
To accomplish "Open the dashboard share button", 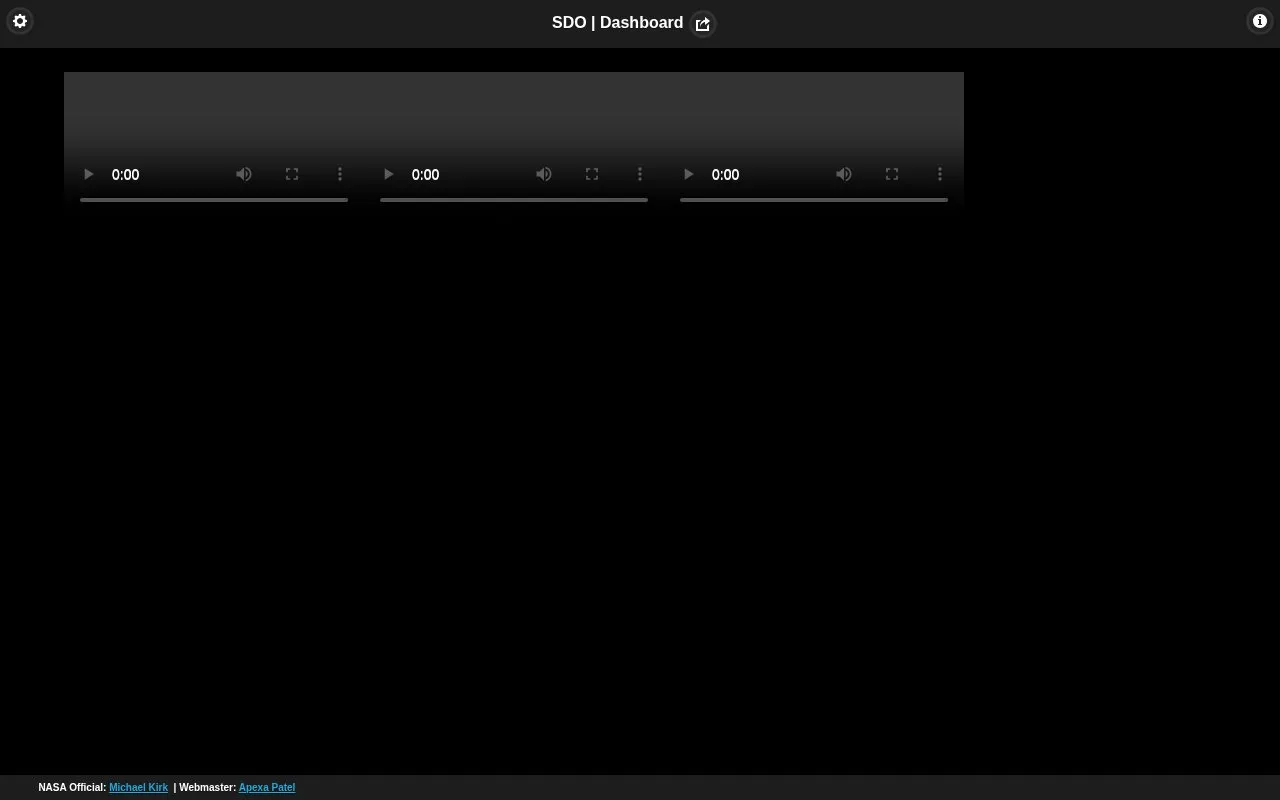I will click(x=703, y=24).
